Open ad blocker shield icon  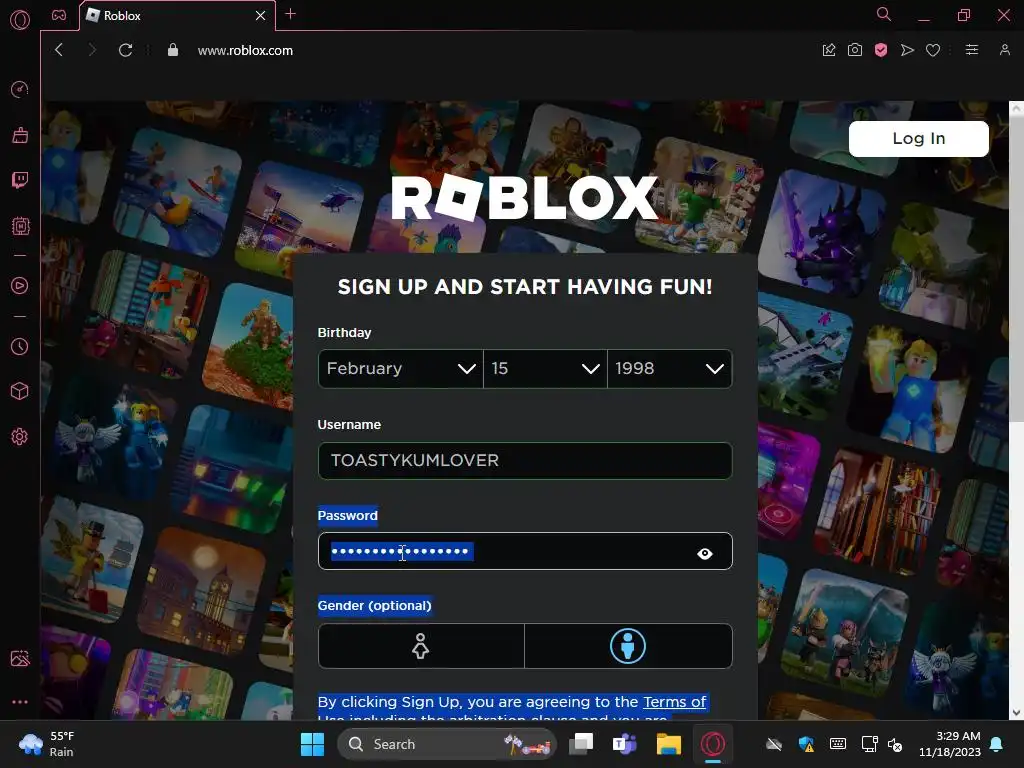click(881, 50)
